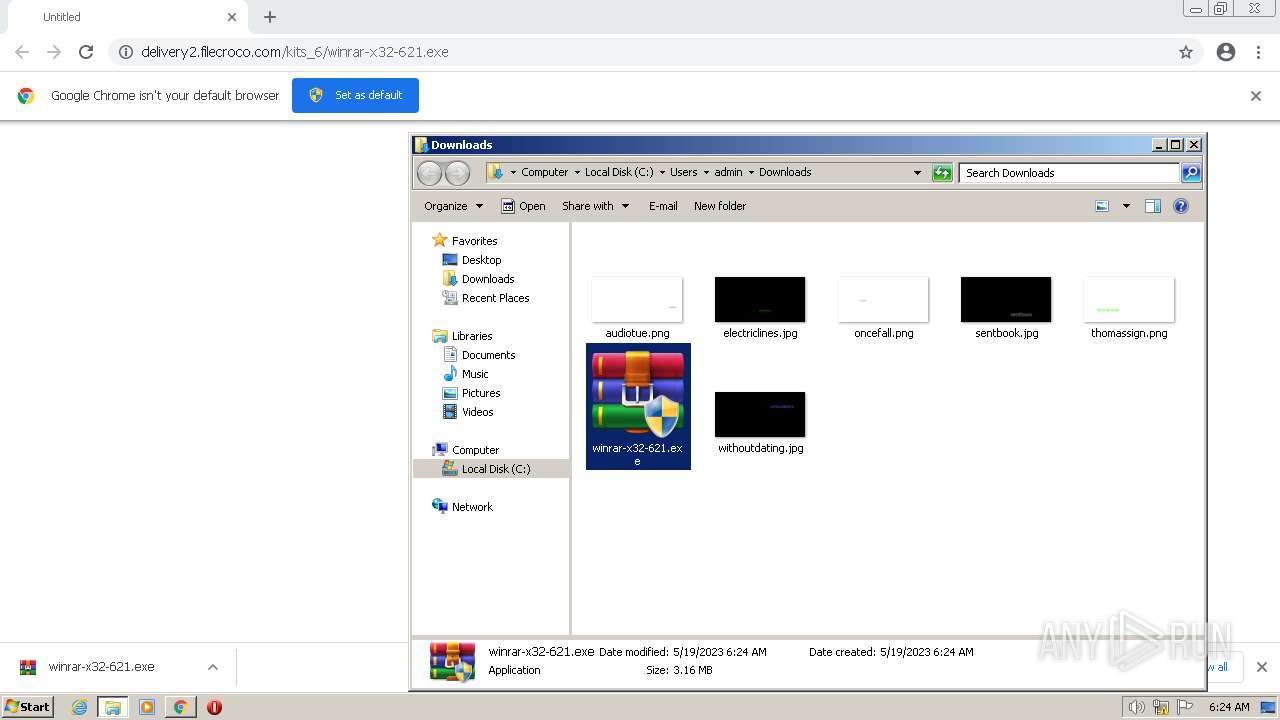Select withoutdating.jpg file
1280x720 pixels.
pos(760,423)
